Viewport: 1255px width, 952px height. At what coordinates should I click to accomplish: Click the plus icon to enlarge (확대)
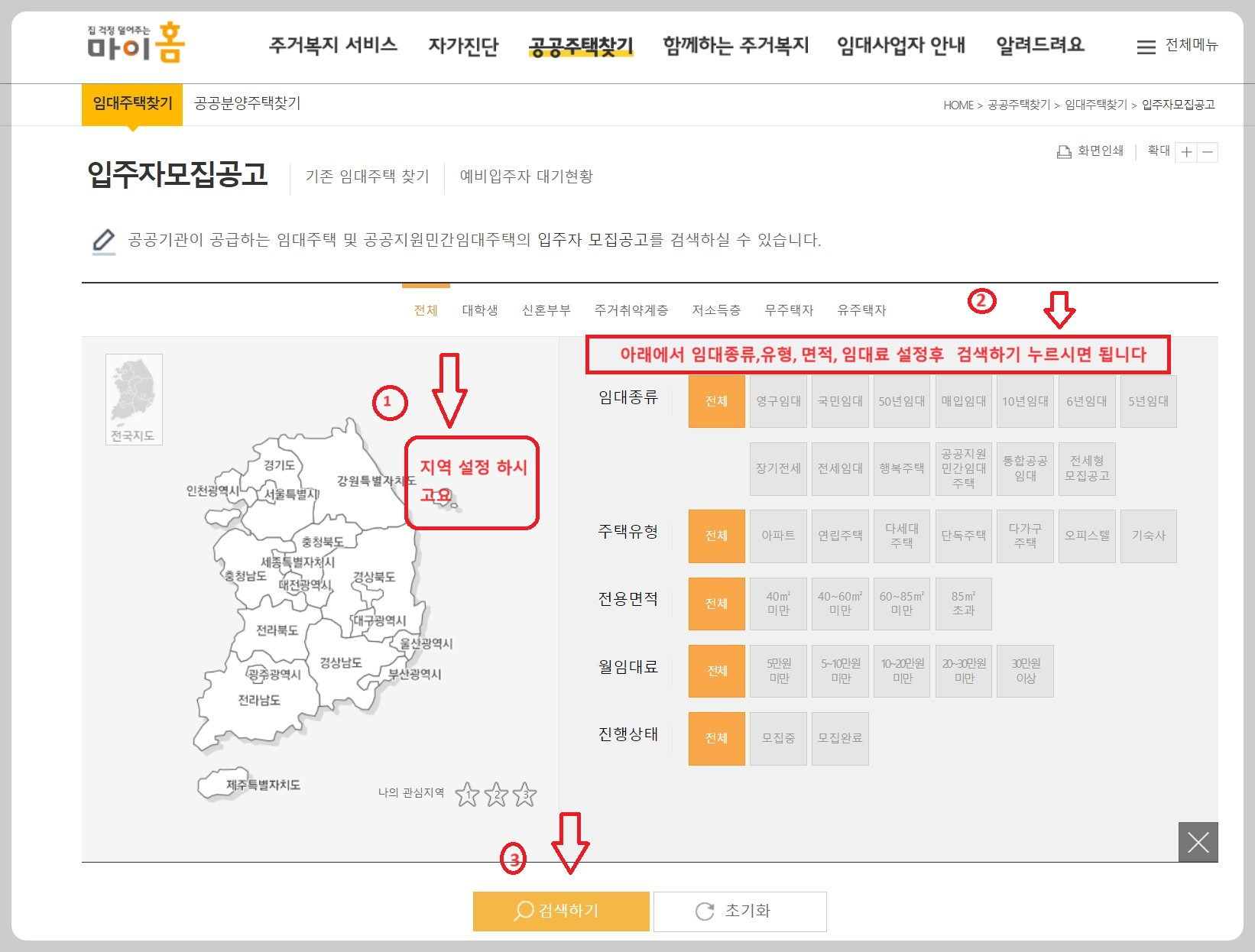(1186, 151)
